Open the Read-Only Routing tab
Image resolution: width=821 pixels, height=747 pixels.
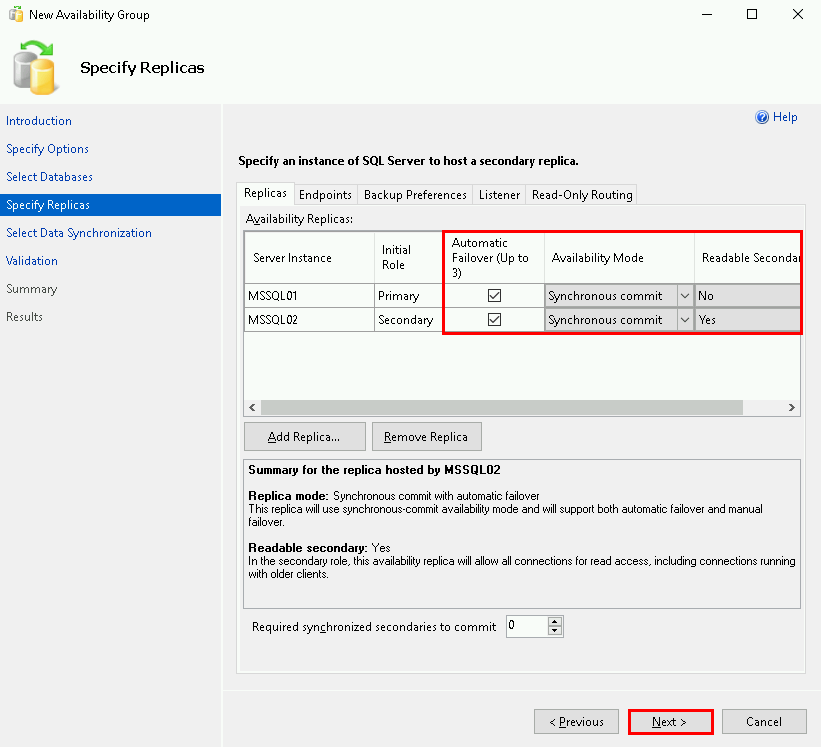pos(582,195)
